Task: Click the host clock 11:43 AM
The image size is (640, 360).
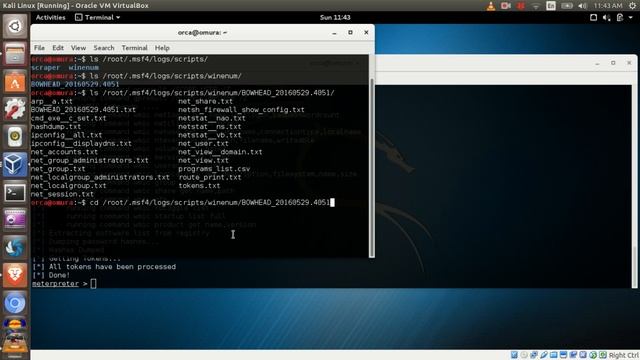Action: pos(608,6)
